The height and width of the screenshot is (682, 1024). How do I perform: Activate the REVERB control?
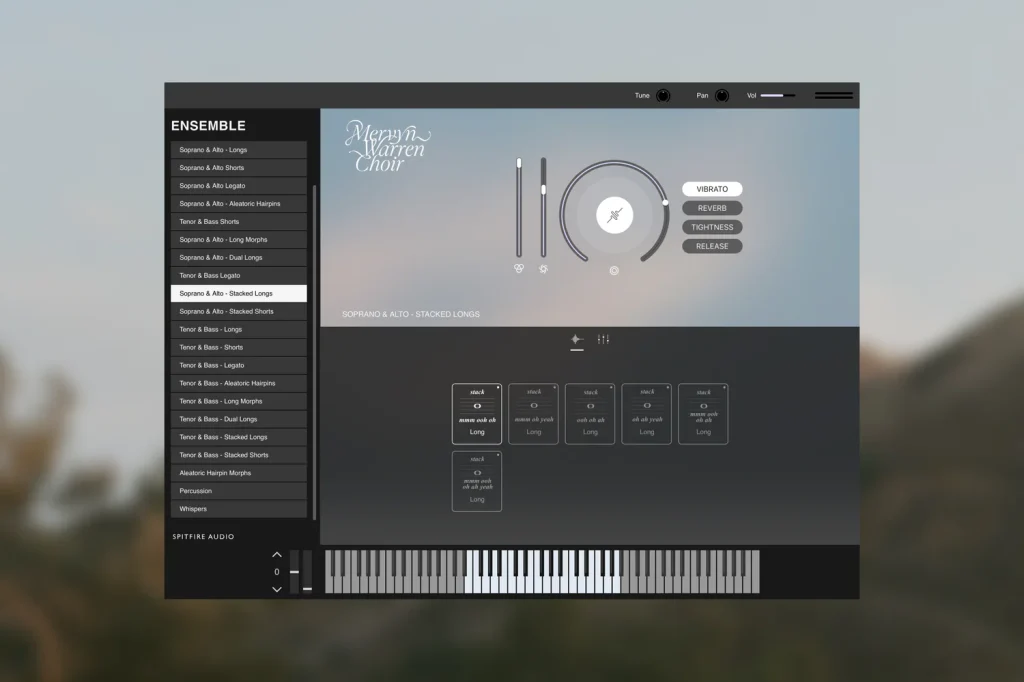point(711,207)
